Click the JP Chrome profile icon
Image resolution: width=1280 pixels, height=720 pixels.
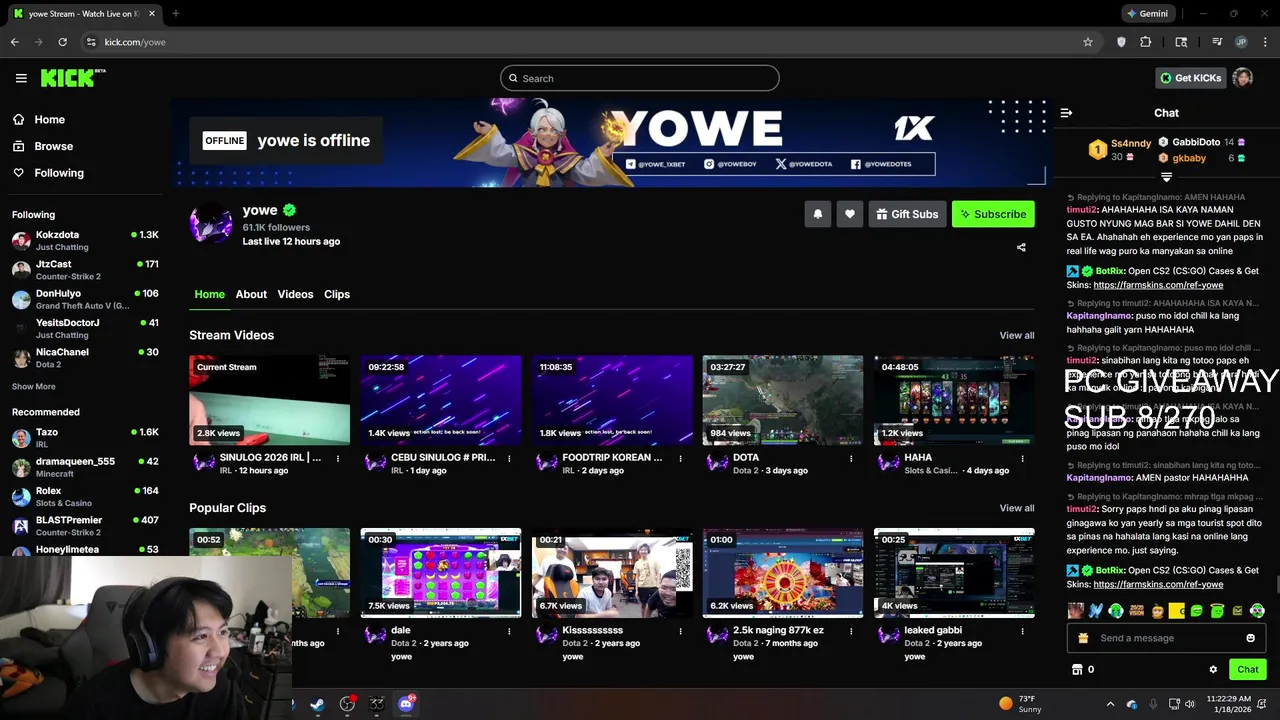click(1241, 42)
